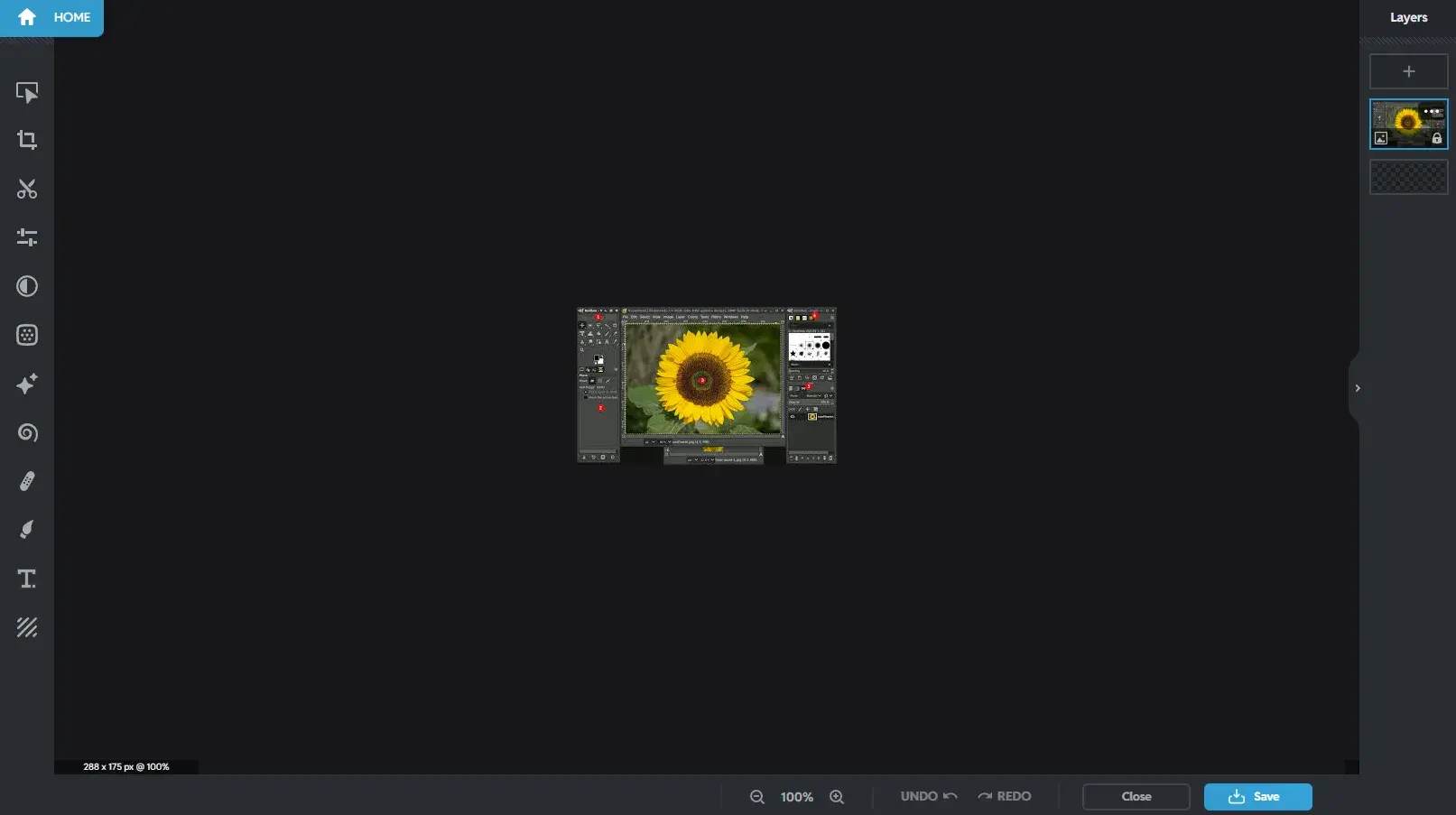
Task: Select the Text tool
Action: click(27, 579)
